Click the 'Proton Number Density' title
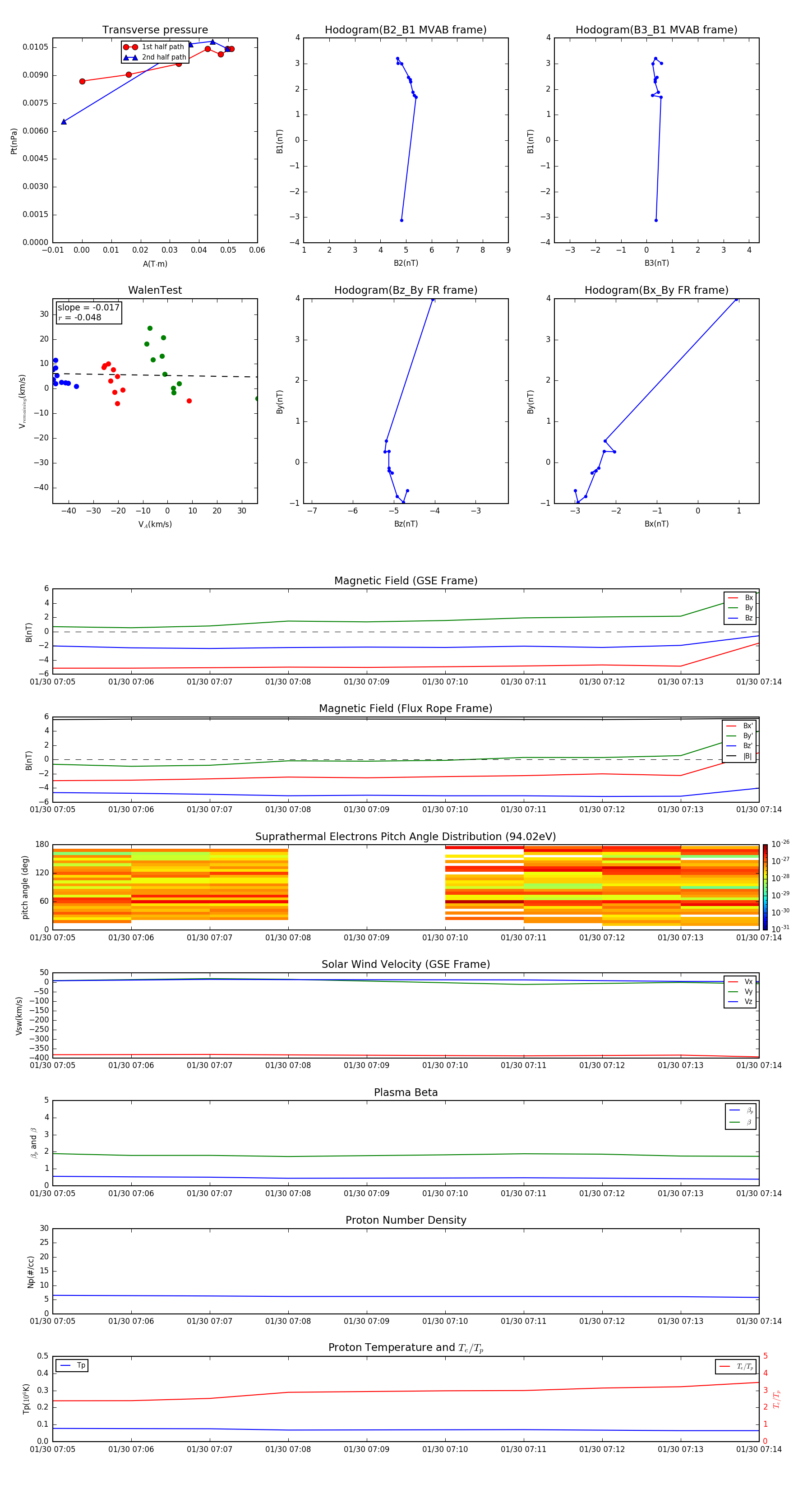812x1489 pixels. click(x=406, y=1220)
